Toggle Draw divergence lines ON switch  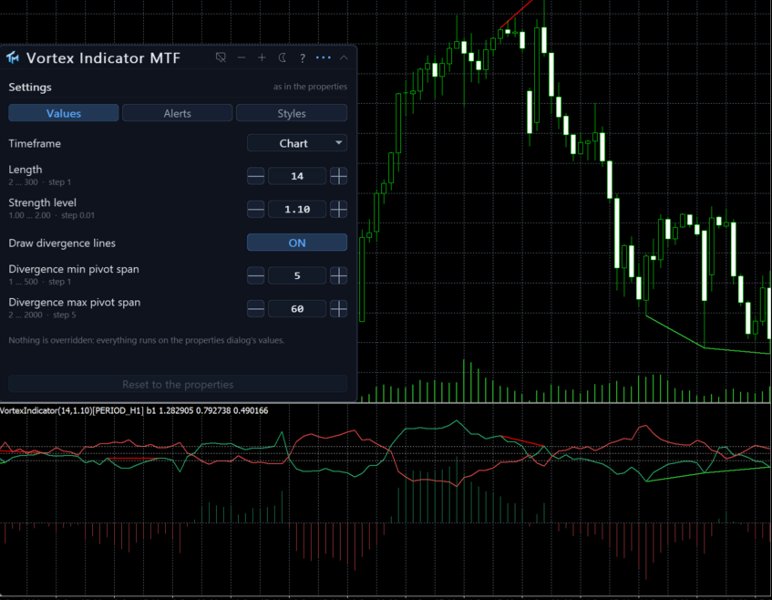pyautogui.click(x=297, y=243)
